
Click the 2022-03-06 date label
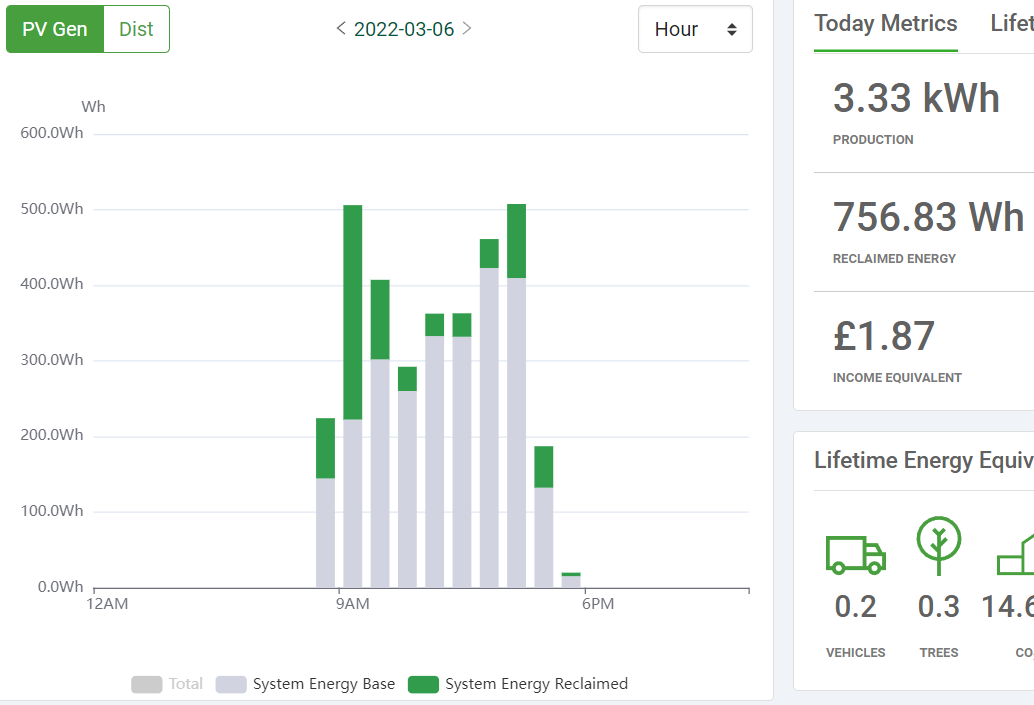pos(404,29)
